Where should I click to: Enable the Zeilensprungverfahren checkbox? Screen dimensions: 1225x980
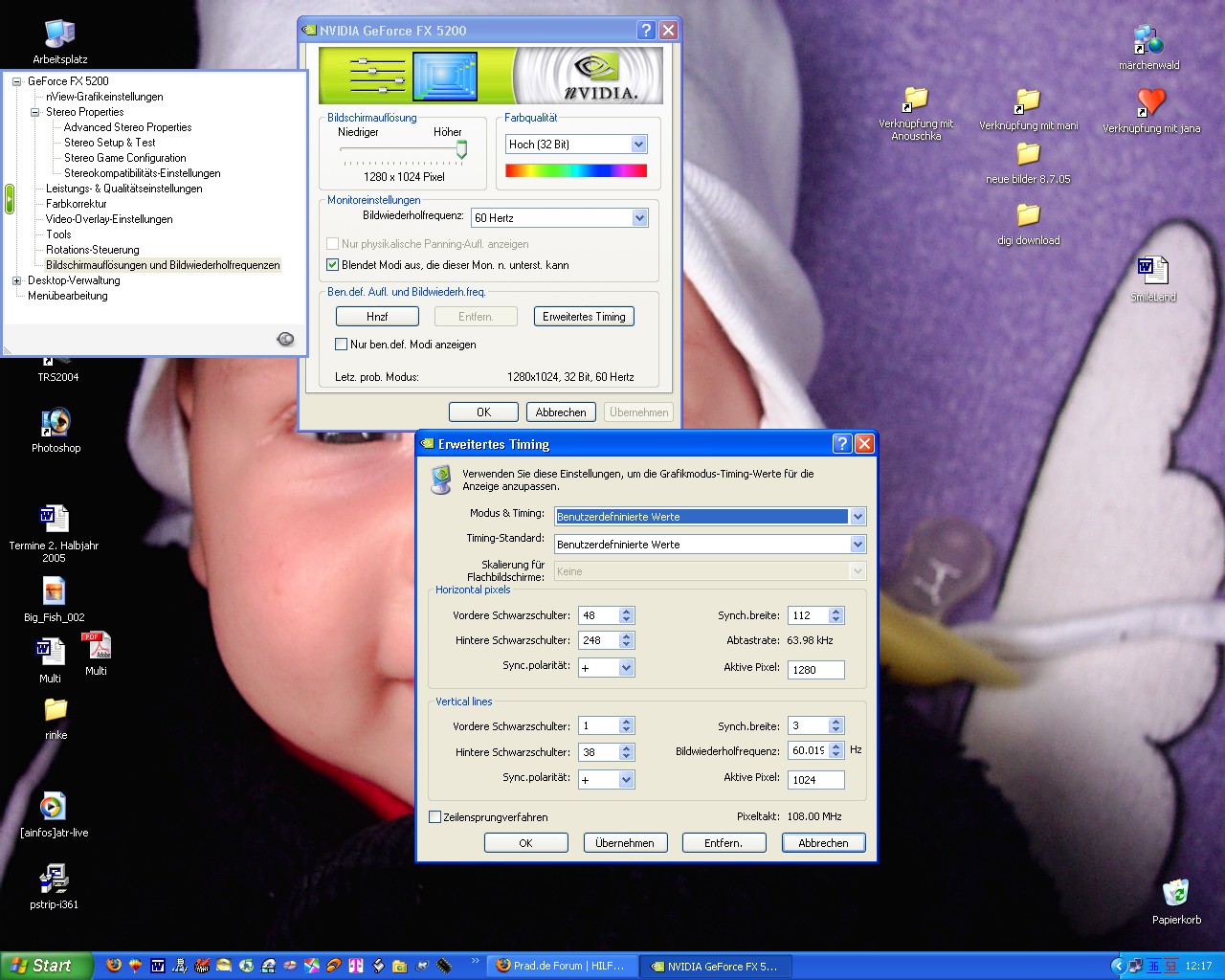click(435, 817)
